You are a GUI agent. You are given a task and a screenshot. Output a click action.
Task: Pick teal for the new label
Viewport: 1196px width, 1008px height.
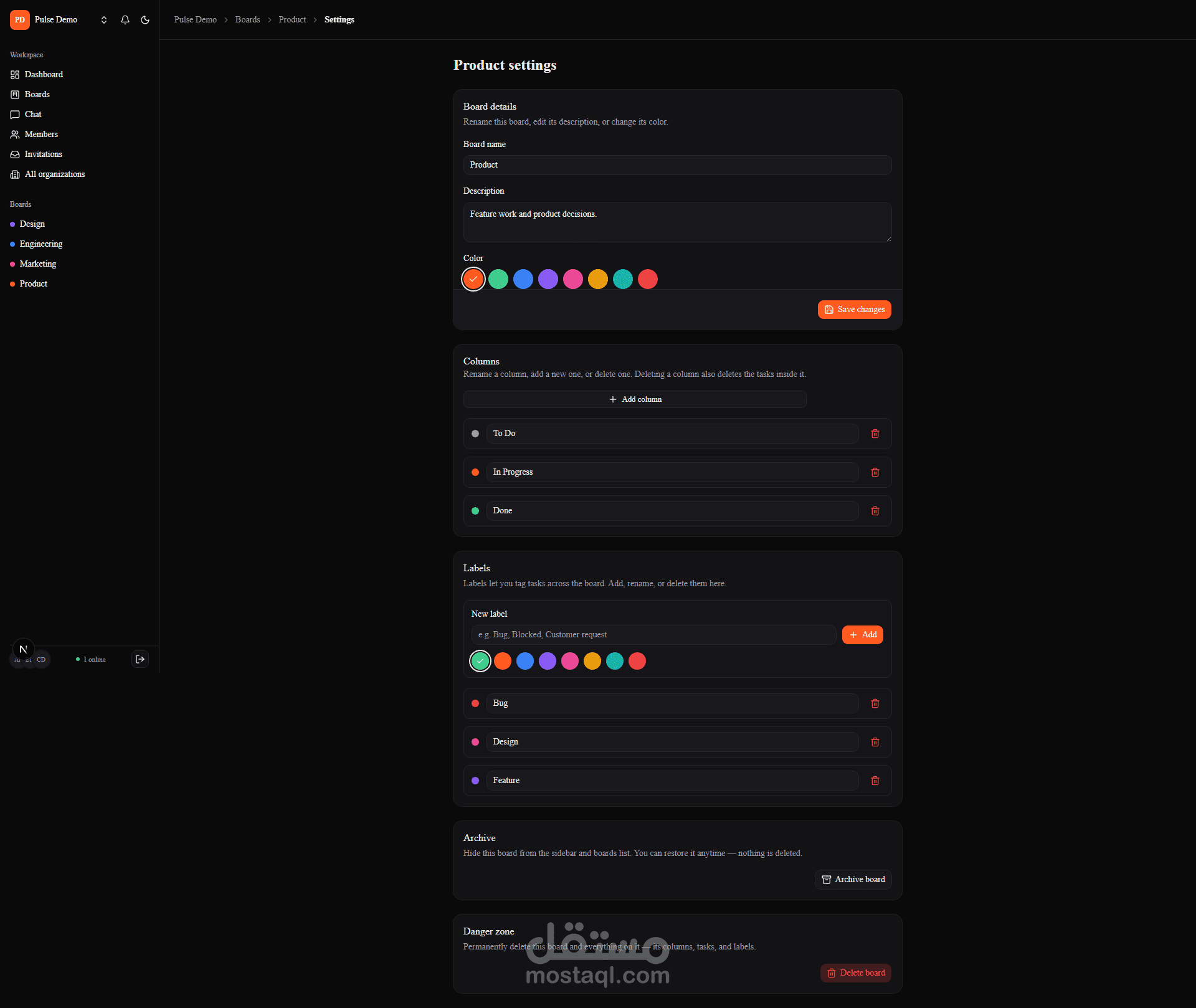(x=615, y=661)
